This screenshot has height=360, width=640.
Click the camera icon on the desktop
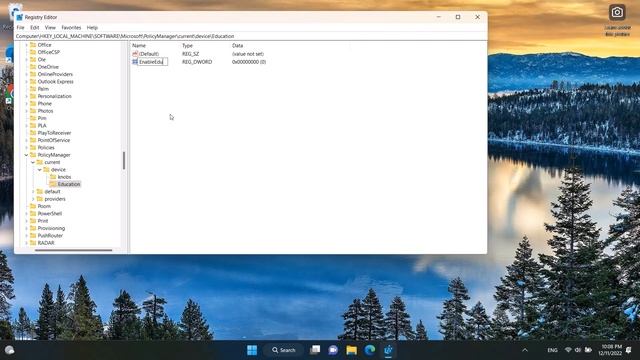click(x=617, y=12)
